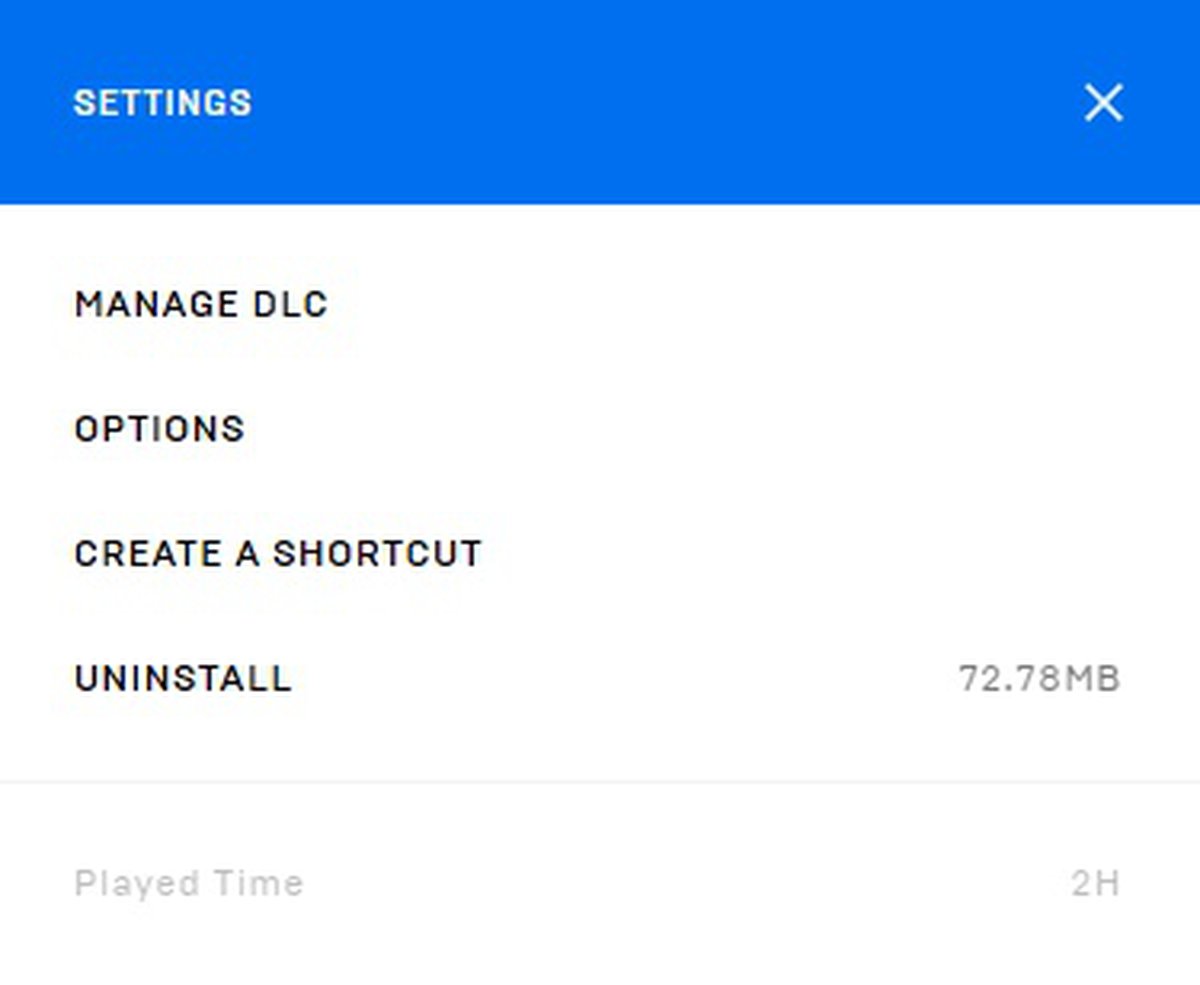1200x985 pixels.
Task: Open the Manage DLC menu entry
Action: click(201, 304)
